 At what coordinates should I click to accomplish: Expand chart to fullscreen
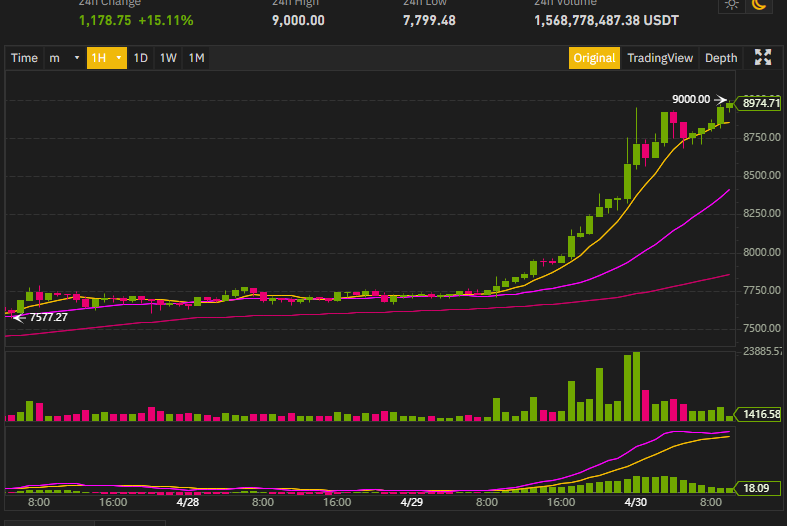pos(763,57)
